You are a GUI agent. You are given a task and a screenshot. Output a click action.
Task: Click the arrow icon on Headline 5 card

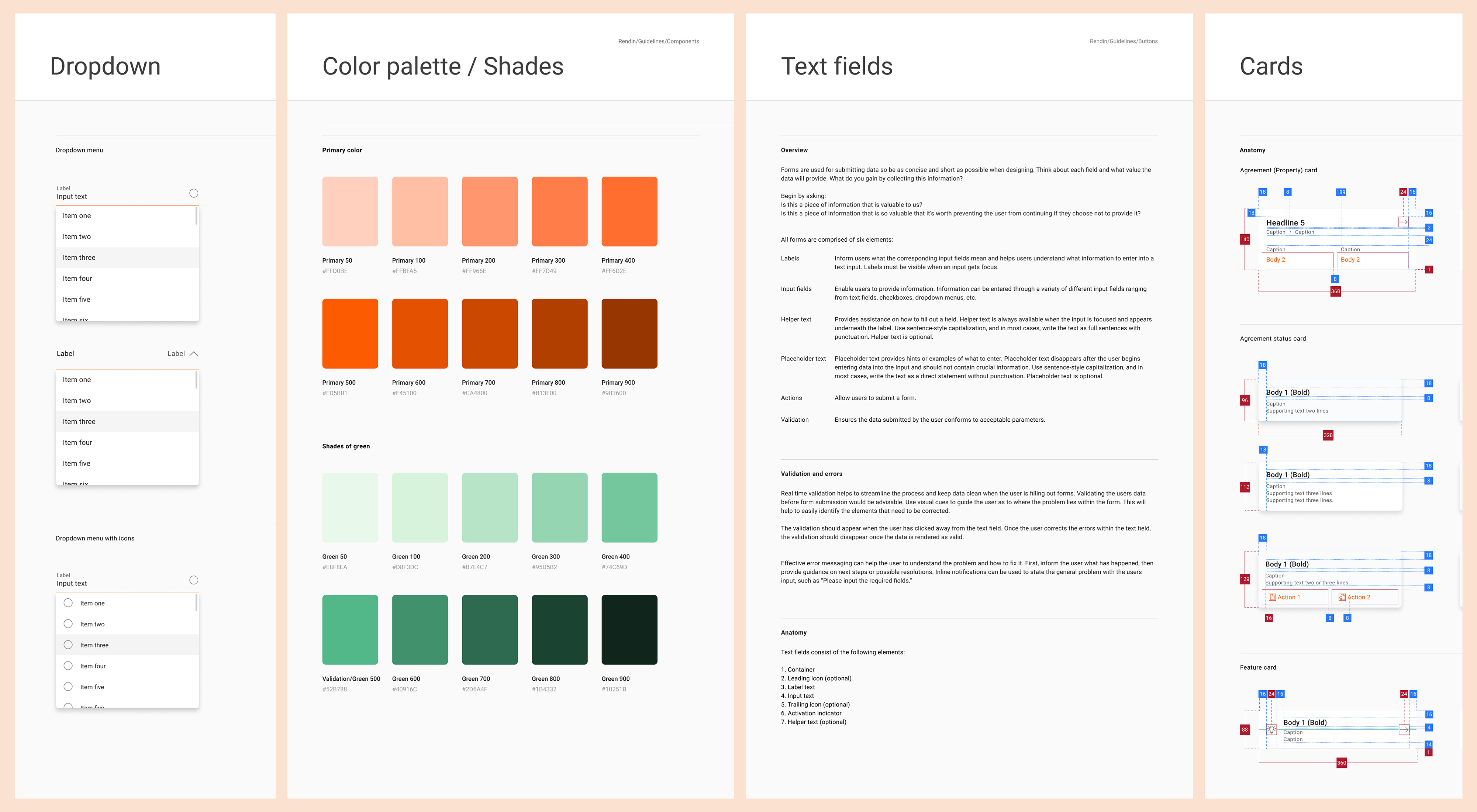1403,222
